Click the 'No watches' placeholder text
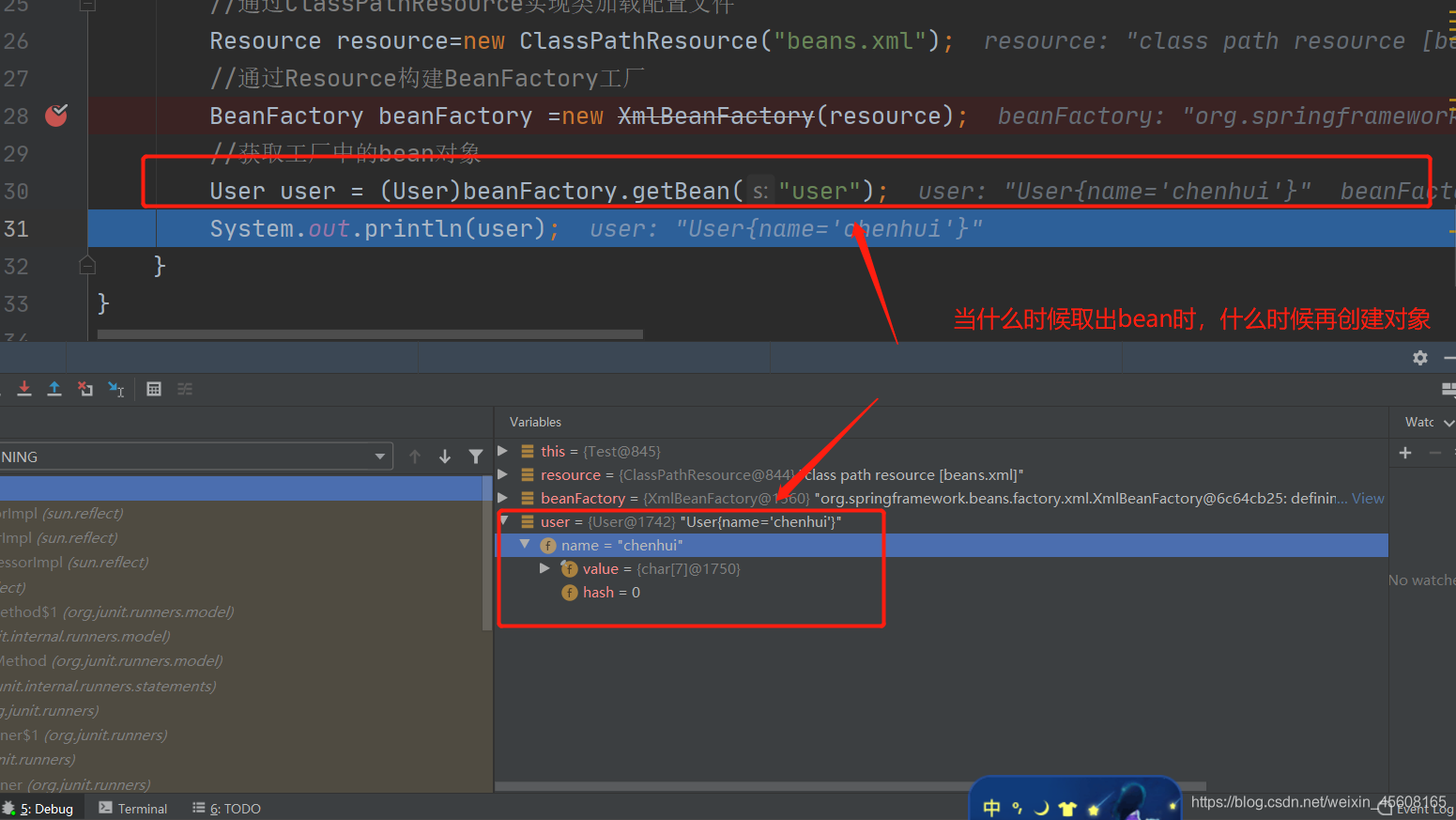1456x820 pixels. click(x=1422, y=580)
